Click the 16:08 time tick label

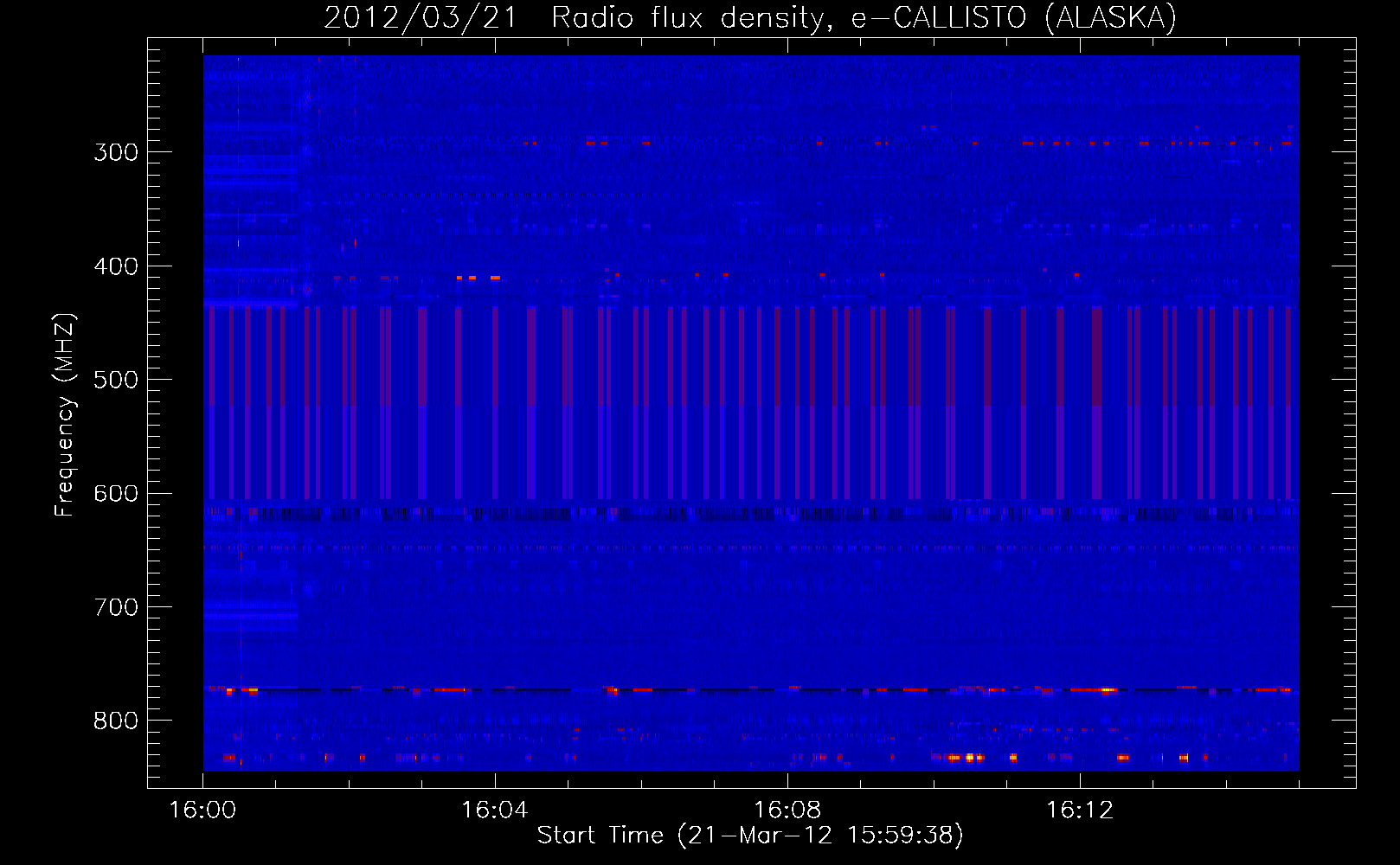787,811
